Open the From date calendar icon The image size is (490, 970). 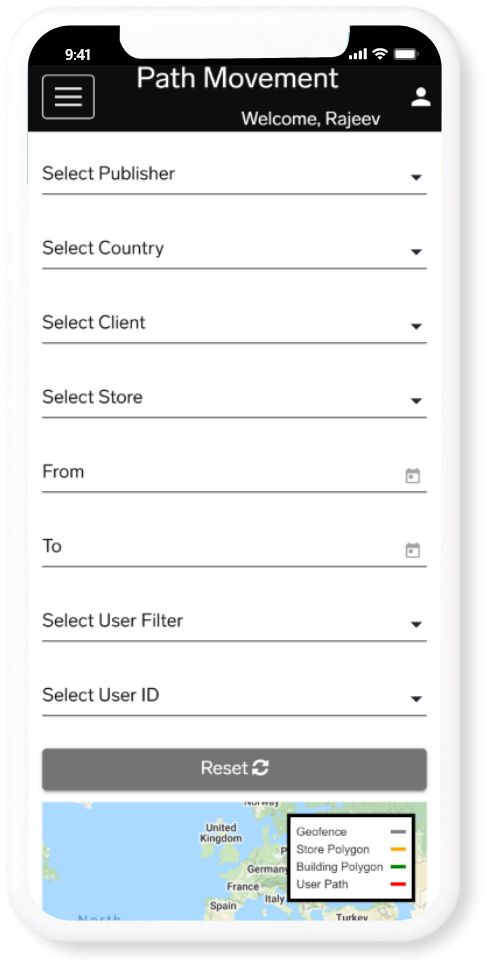pyautogui.click(x=413, y=476)
